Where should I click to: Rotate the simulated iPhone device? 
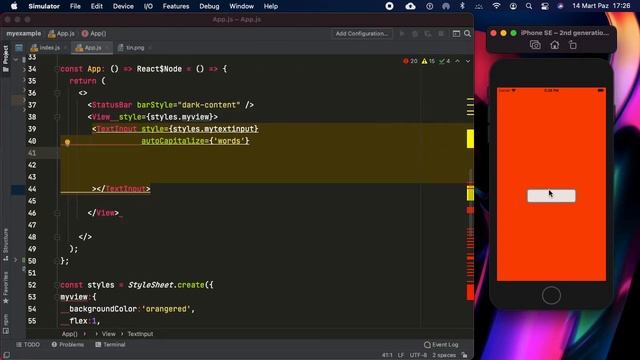coord(573,45)
